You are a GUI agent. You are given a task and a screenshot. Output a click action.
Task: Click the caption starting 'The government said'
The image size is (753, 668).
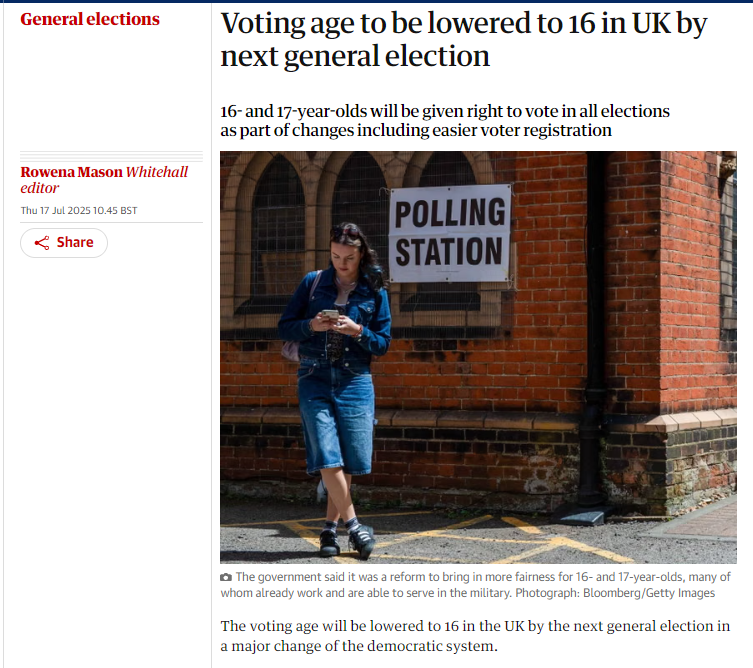[475, 585]
